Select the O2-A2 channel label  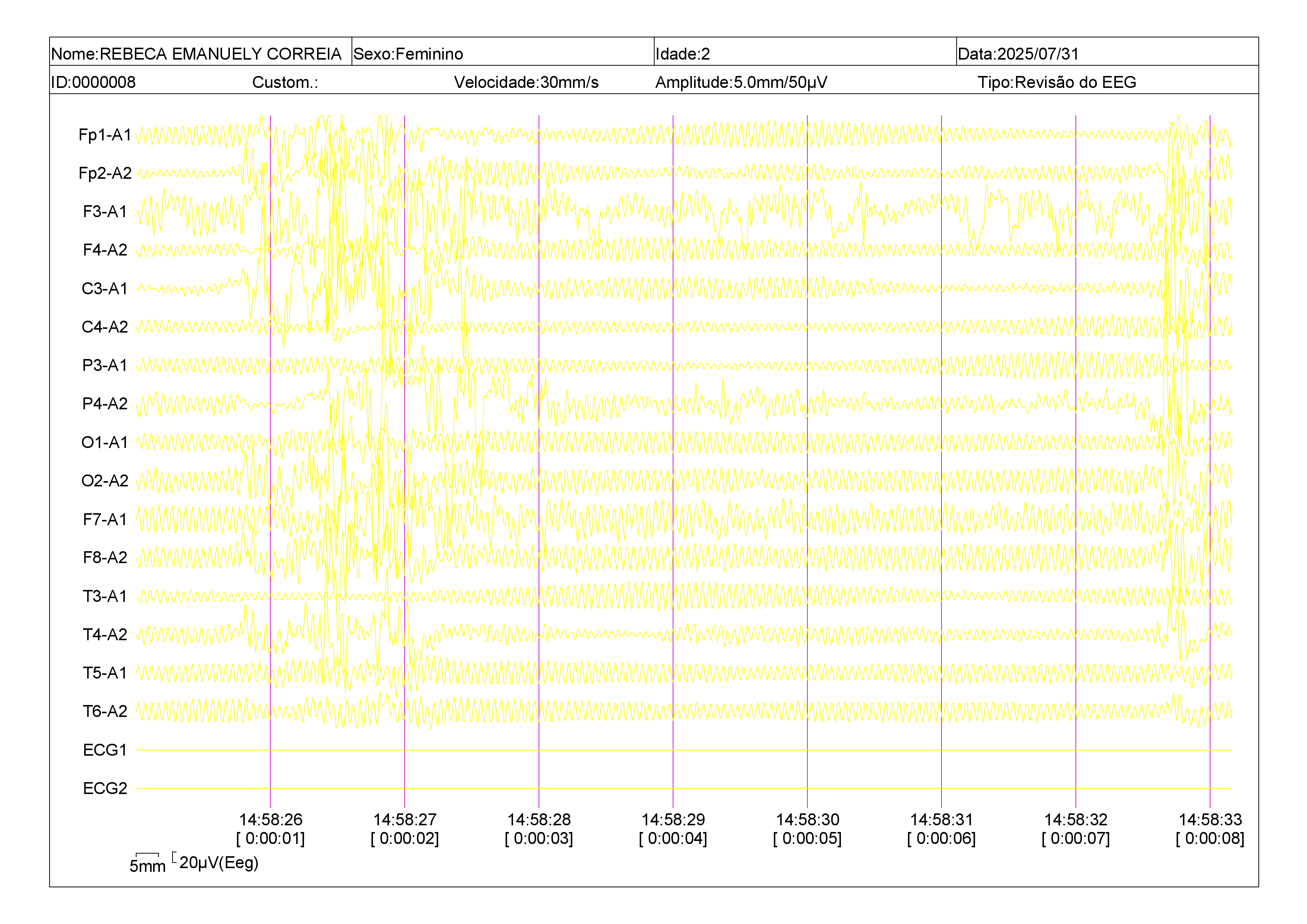pyautogui.click(x=105, y=481)
